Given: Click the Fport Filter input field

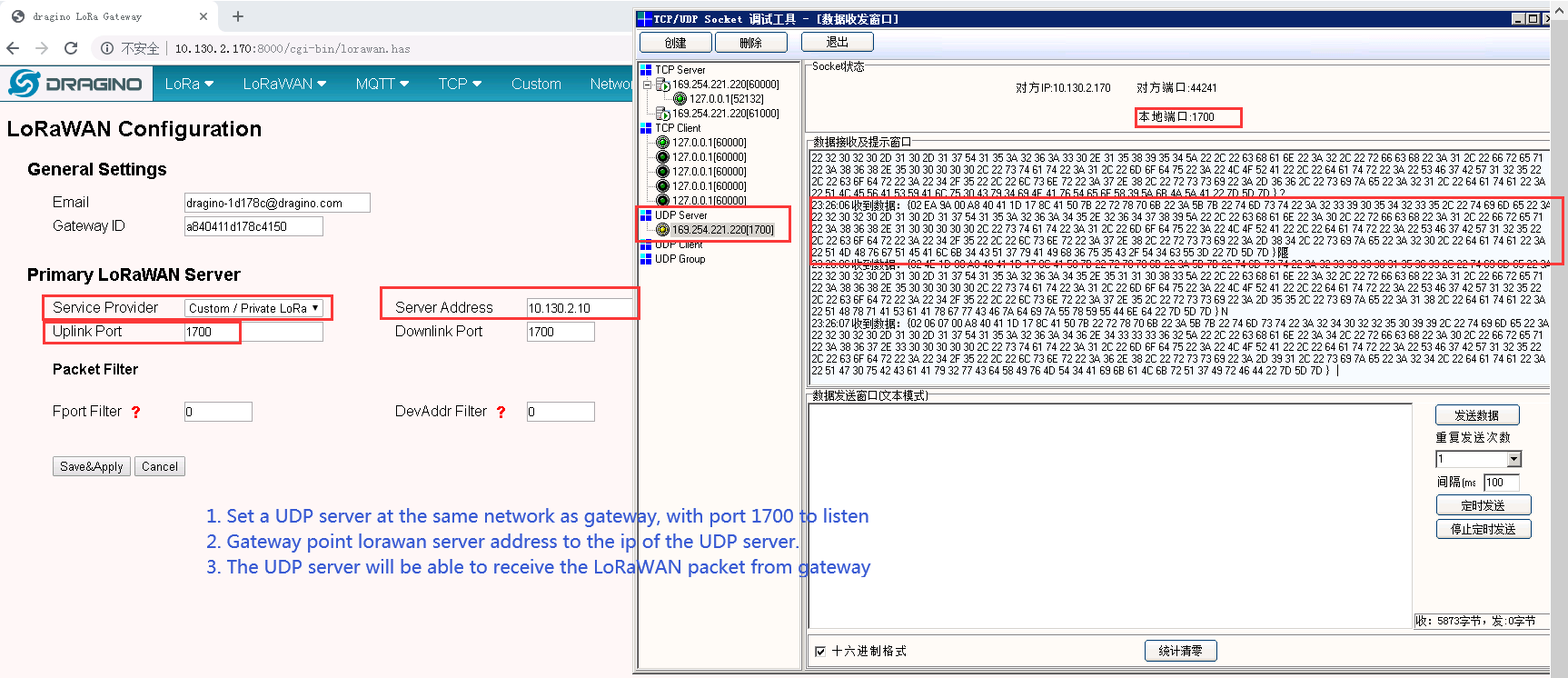Looking at the screenshot, I should 218,412.
